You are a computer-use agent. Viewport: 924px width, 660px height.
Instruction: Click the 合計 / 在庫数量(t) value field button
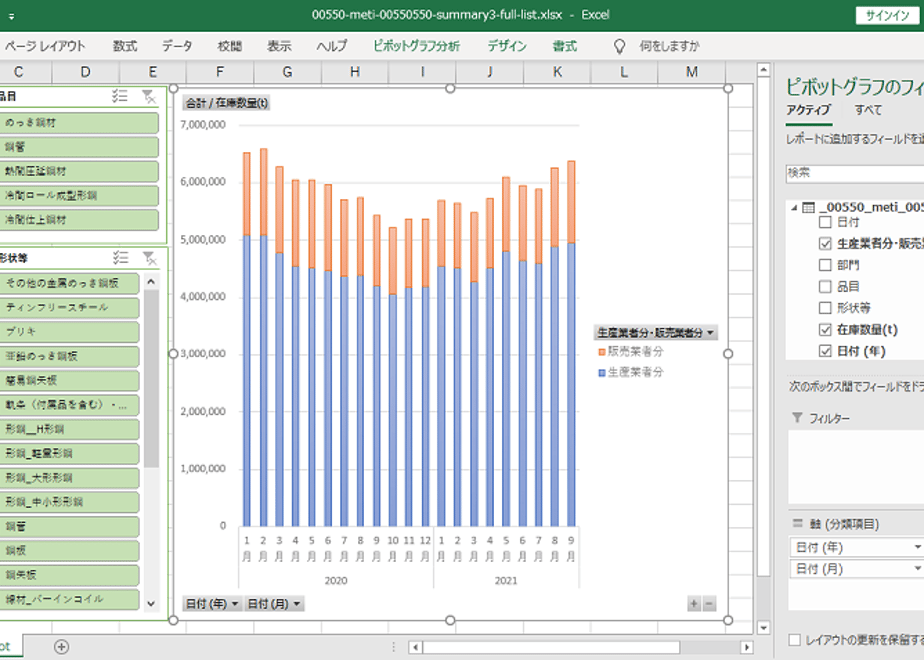tap(226, 103)
